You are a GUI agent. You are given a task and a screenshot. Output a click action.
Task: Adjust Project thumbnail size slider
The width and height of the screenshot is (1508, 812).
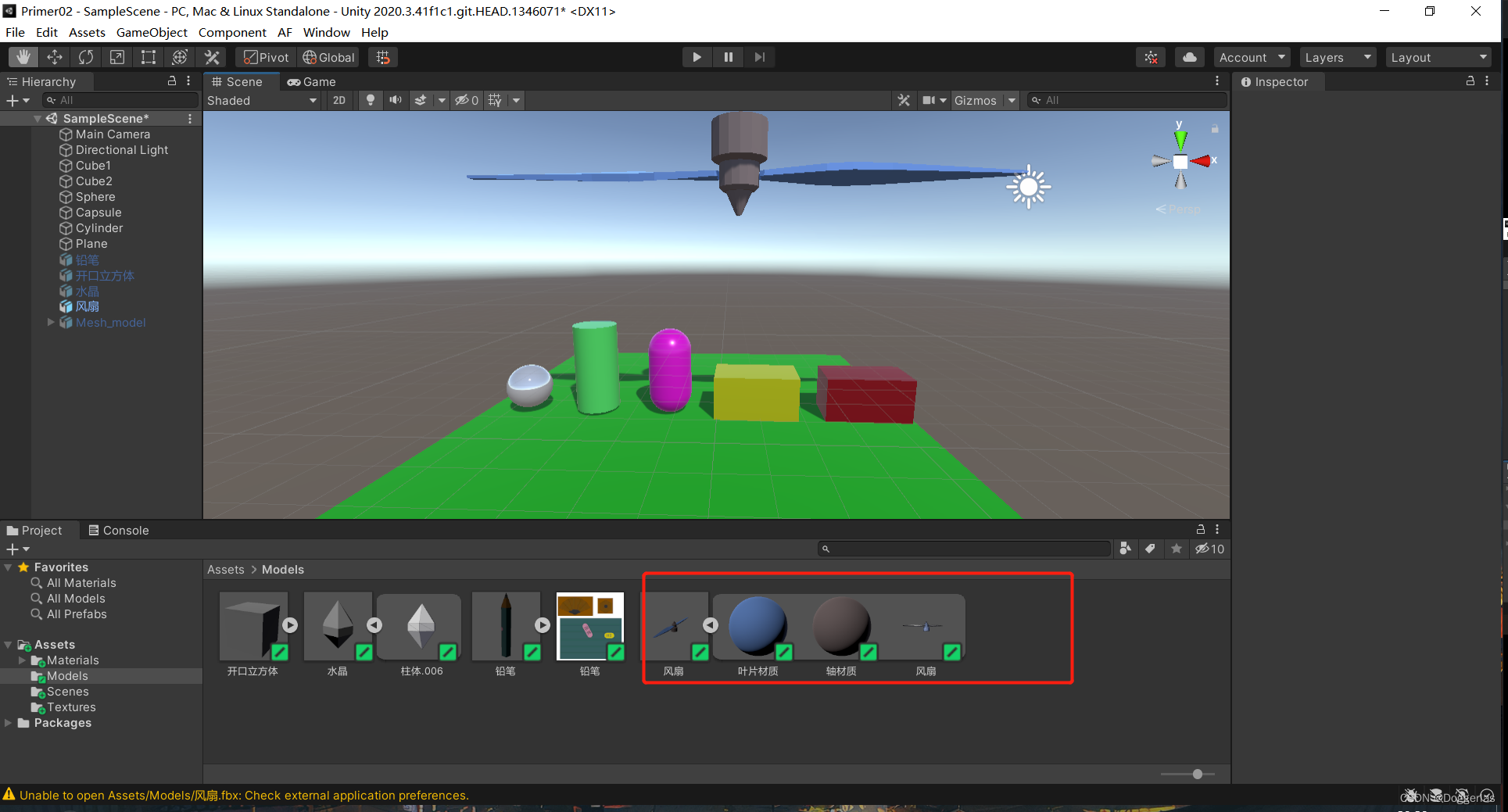[1197, 774]
